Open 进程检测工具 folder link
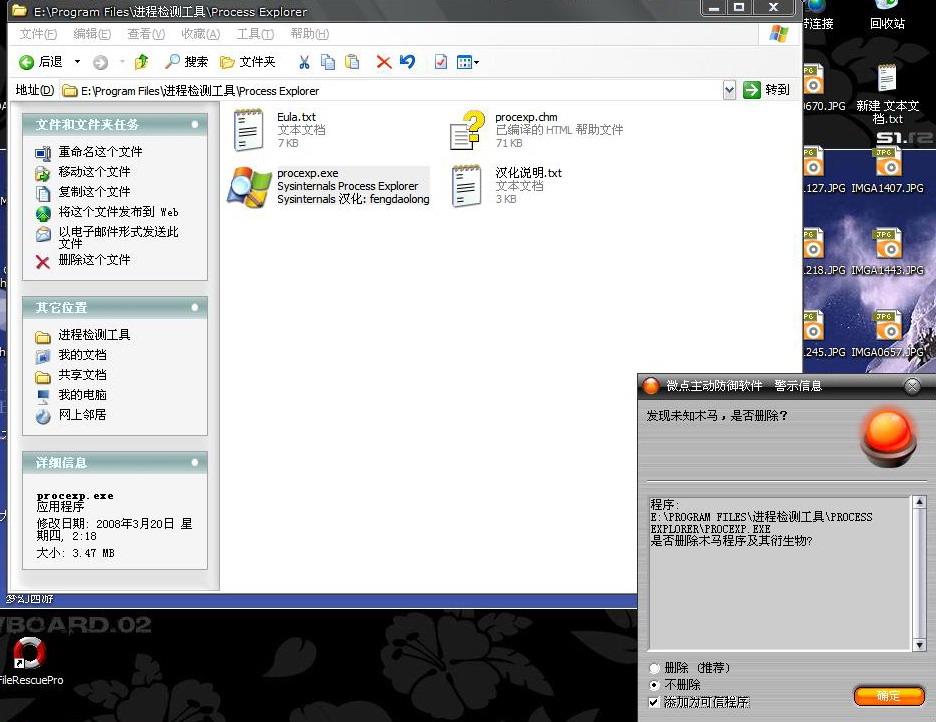The height and width of the screenshot is (722, 936). (94, 335)
